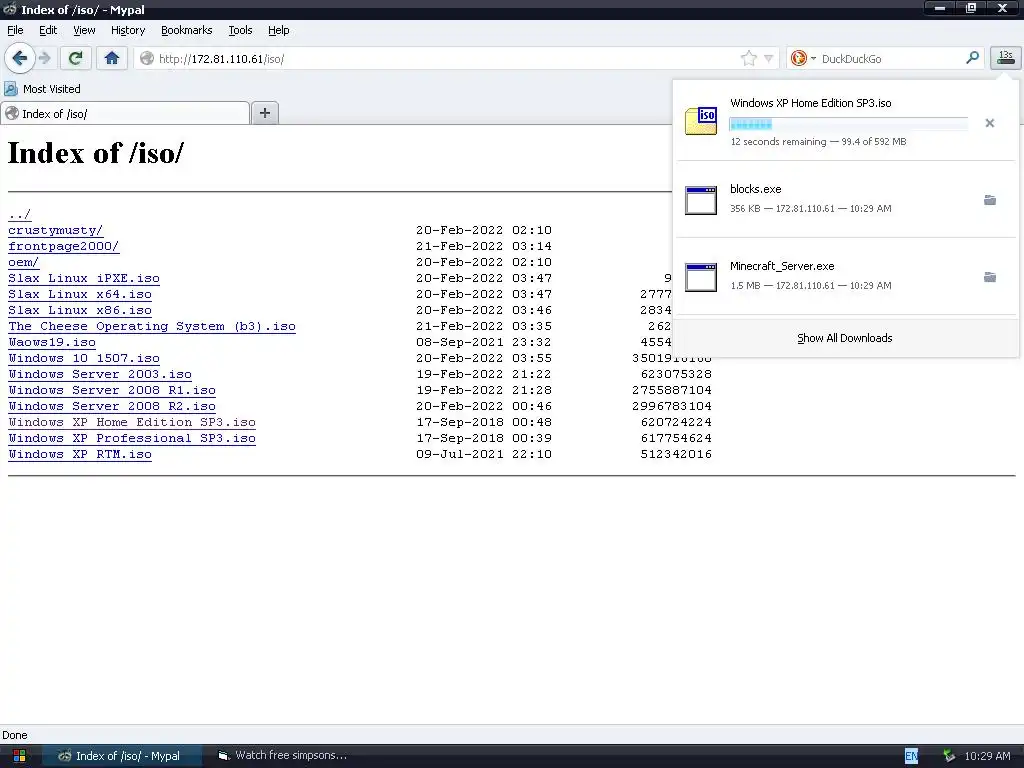Click the 623075328 file size text
1024x768 pixels.
(x=676, y=374)
